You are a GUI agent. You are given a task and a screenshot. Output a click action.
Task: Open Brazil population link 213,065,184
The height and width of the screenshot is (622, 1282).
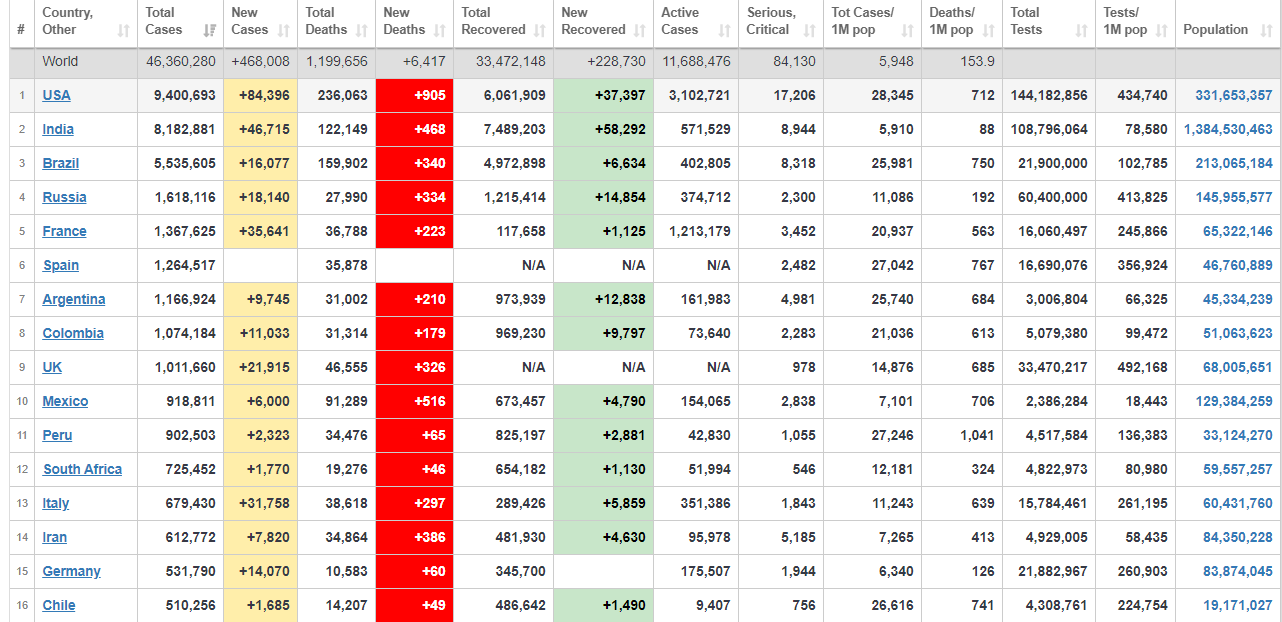1234,163
